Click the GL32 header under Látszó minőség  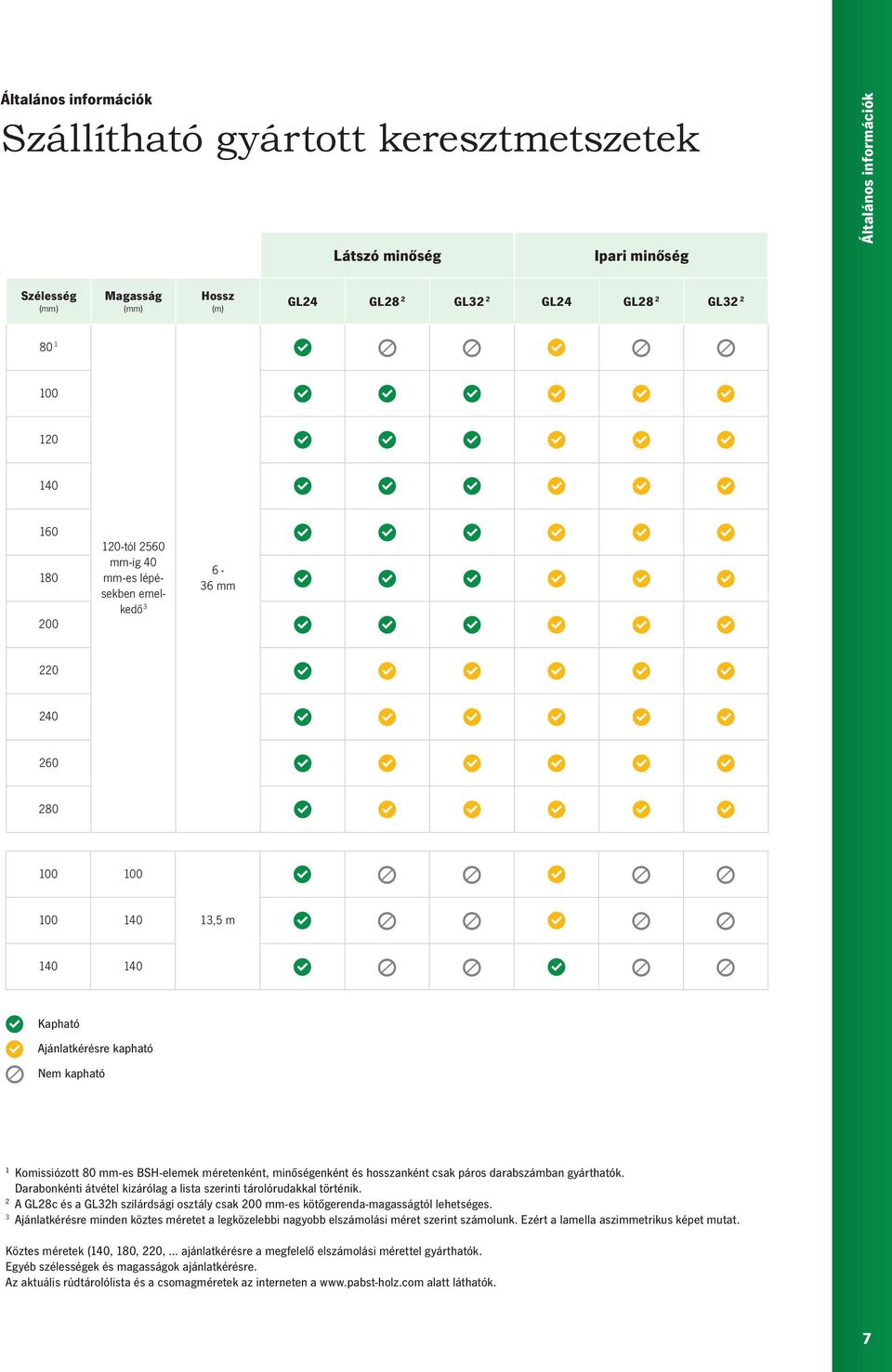(x=472, y=301)
